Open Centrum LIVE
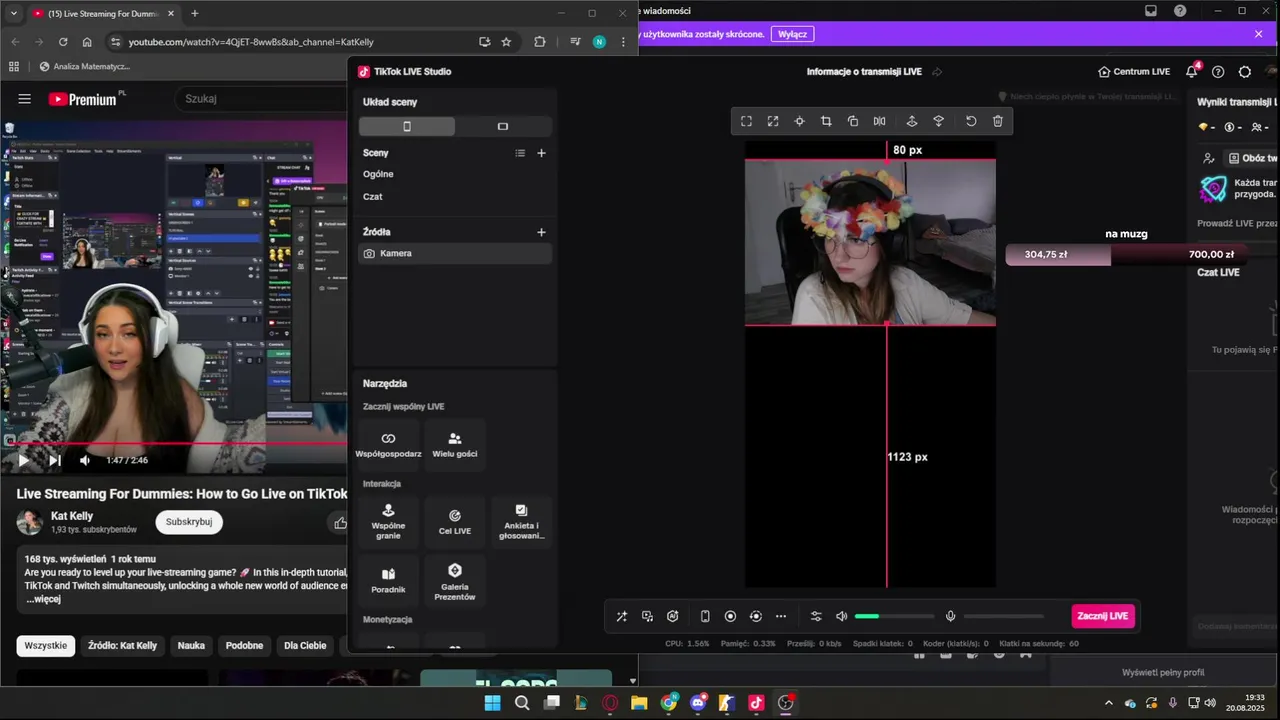 click(x=1133, y=72)
